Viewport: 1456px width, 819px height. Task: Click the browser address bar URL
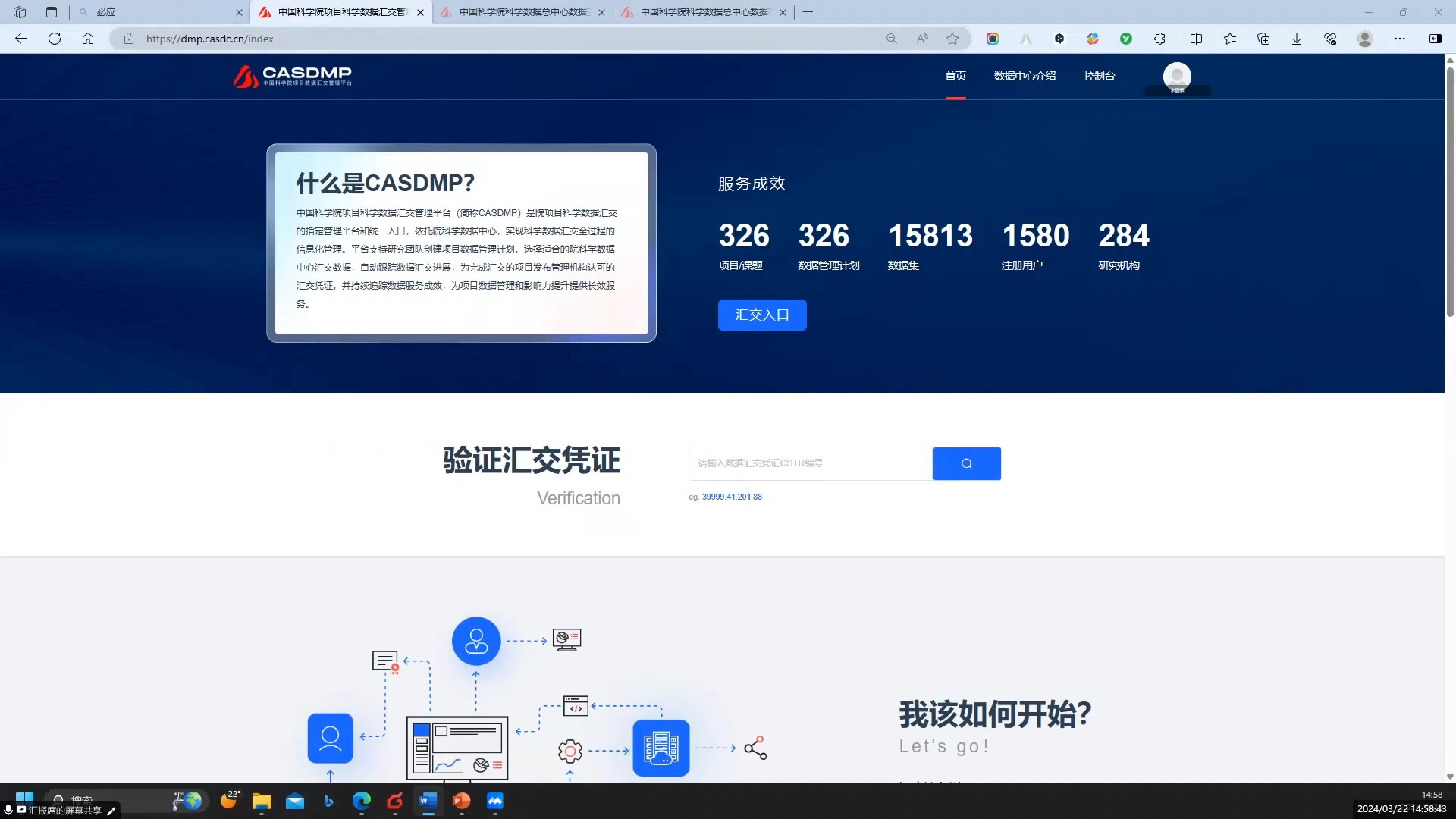(x=210, y=39)
